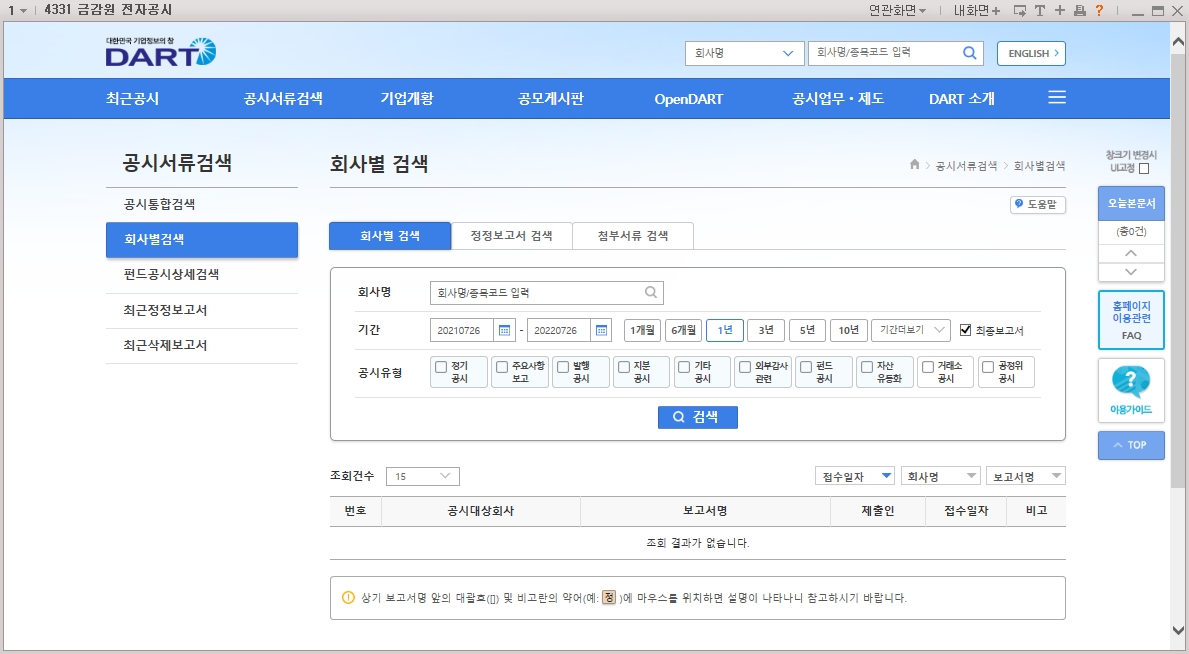Screen dimensions: 1189x654
Task: Open the 기업개황 menu
Action: click(407, 99)
